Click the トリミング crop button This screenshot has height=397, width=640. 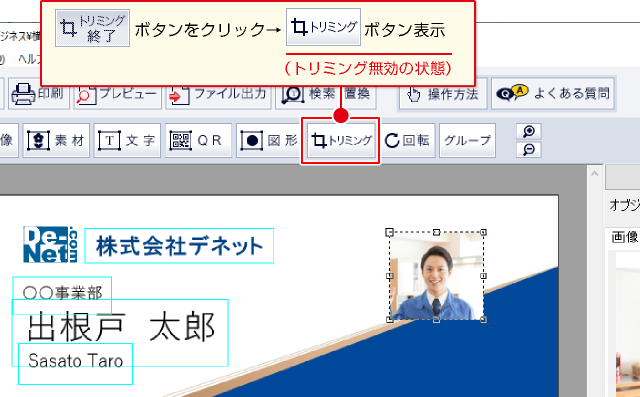341,140
